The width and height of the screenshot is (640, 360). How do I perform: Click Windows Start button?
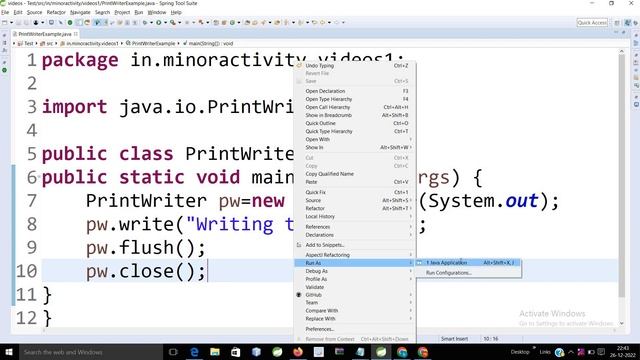tap(9, 352)
